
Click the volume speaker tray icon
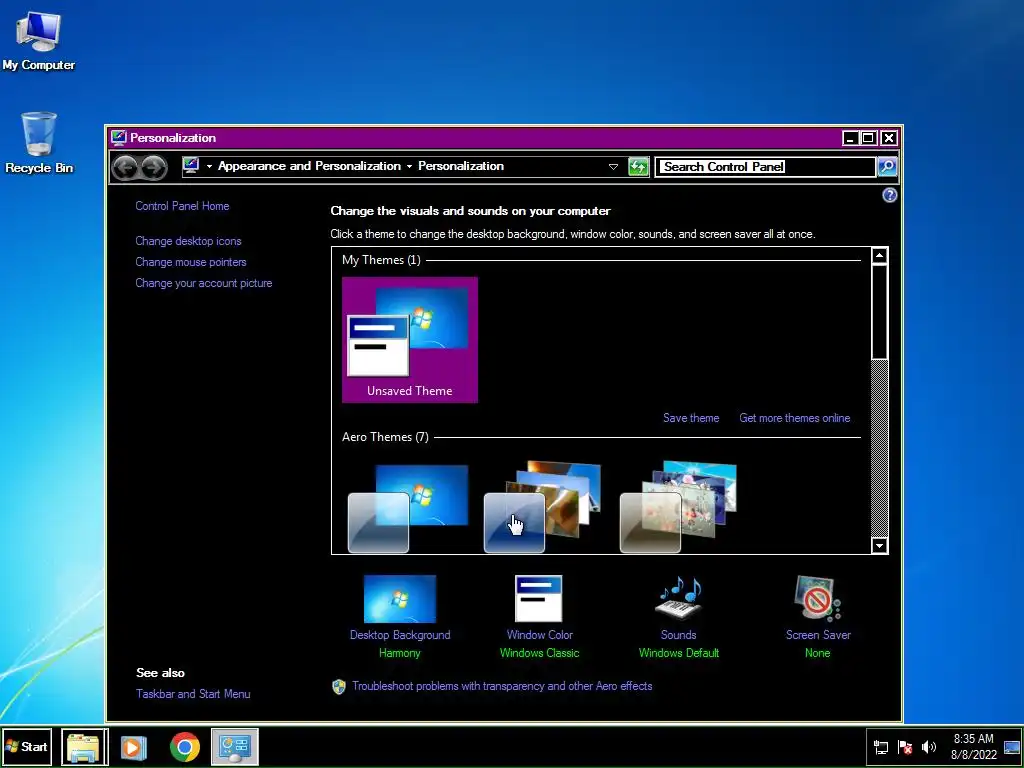click(x=929, y=747)
